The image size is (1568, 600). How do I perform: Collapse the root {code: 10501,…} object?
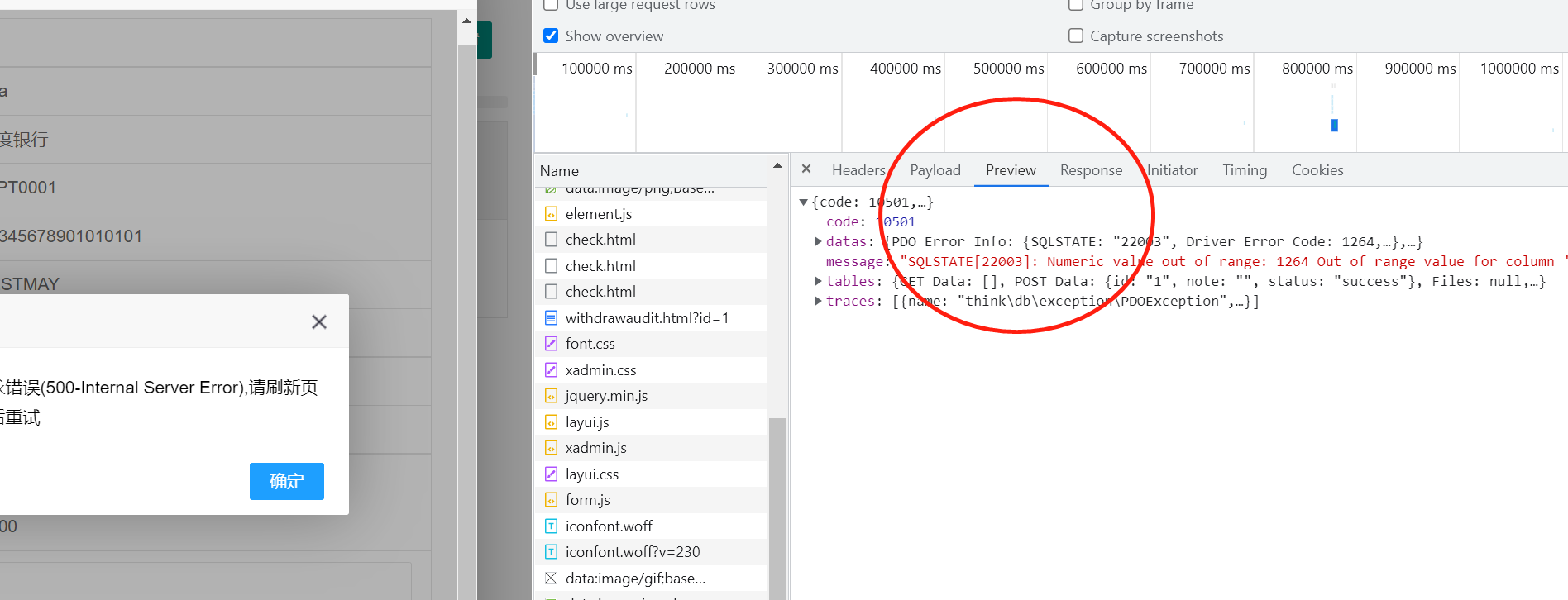(x=803, y=202)
